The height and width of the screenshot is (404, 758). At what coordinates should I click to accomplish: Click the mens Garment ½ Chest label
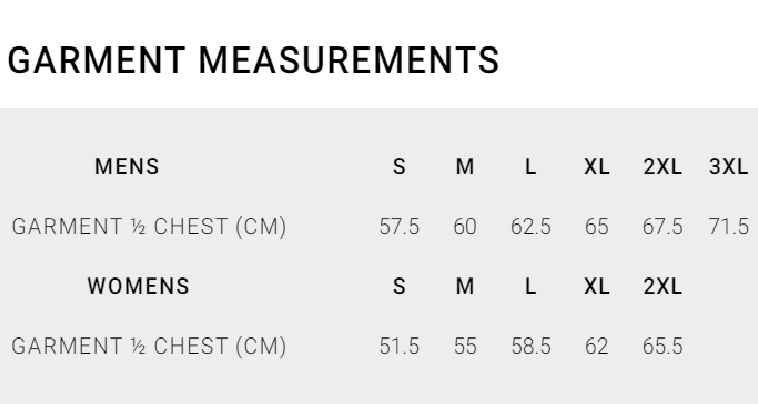click(x=149, y=227)
